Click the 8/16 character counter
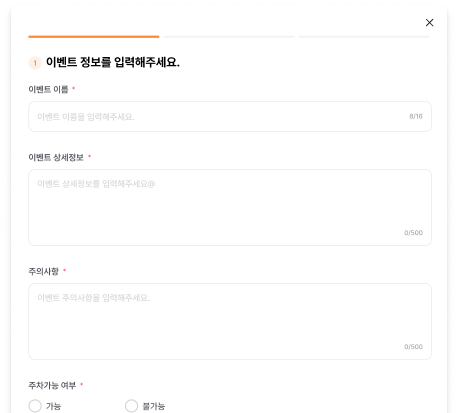The width and height of the screenshot is (458, 413). pyautogui.click(x=416, y=116)
